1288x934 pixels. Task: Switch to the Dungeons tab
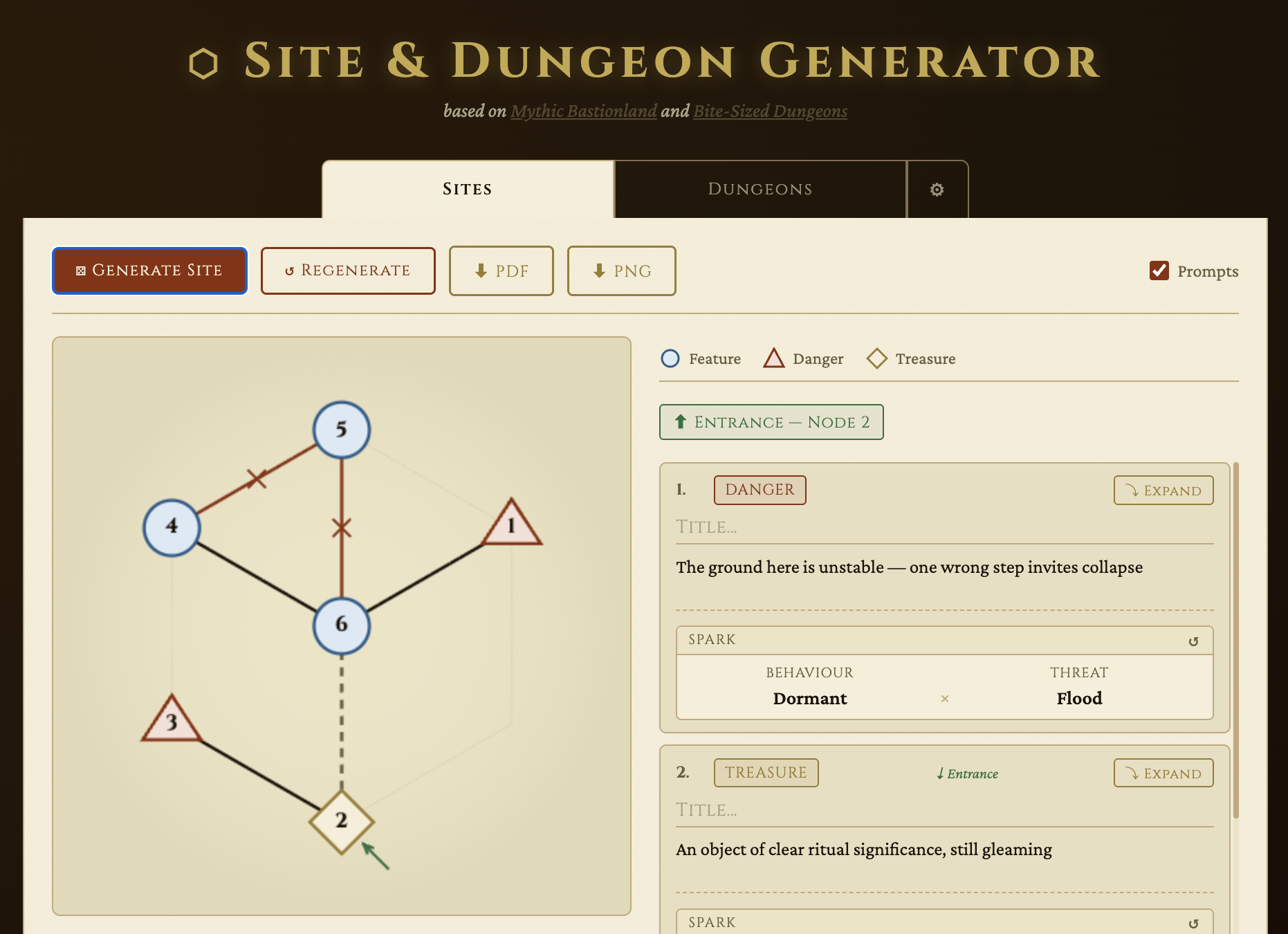pyautogui.click(x=760, y=190)
